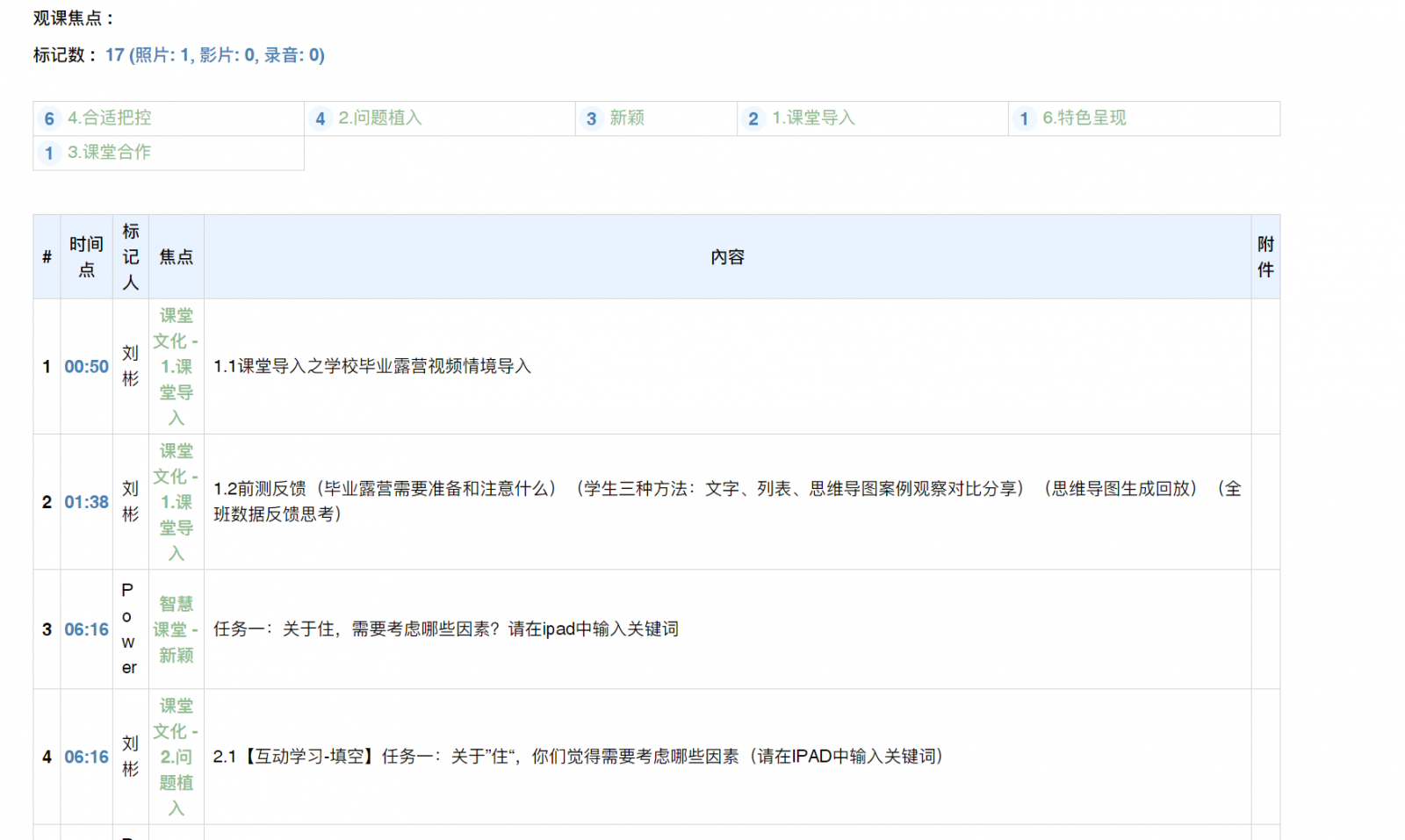Click the count badge 6 beside 4.合适把控

pos(49,118)
